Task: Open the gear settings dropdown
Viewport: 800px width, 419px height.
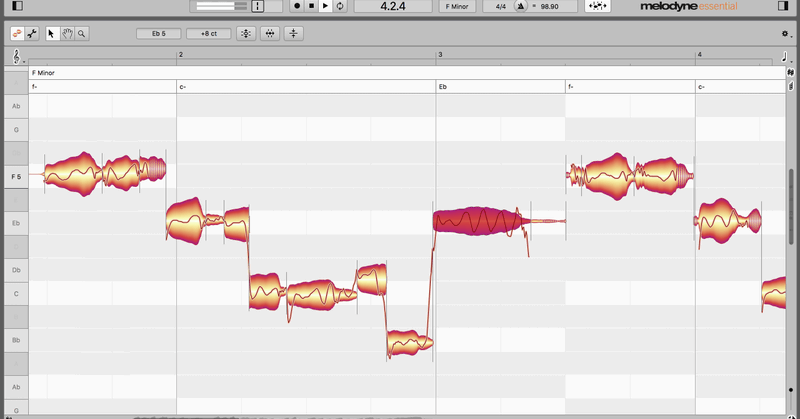Action: point(786,34)
